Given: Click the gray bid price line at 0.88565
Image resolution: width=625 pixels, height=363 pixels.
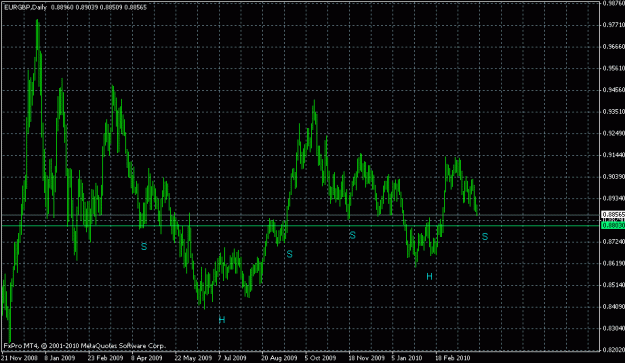Looking at the screenshot, I should point(301,215).
